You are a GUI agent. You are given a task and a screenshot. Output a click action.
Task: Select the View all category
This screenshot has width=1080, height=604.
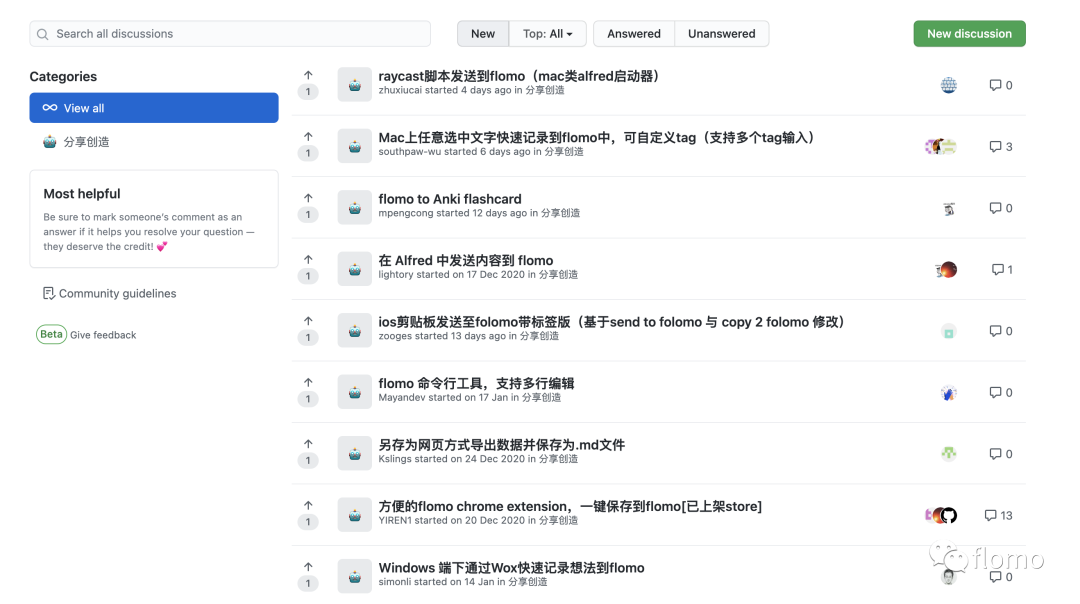pos(154,108)
